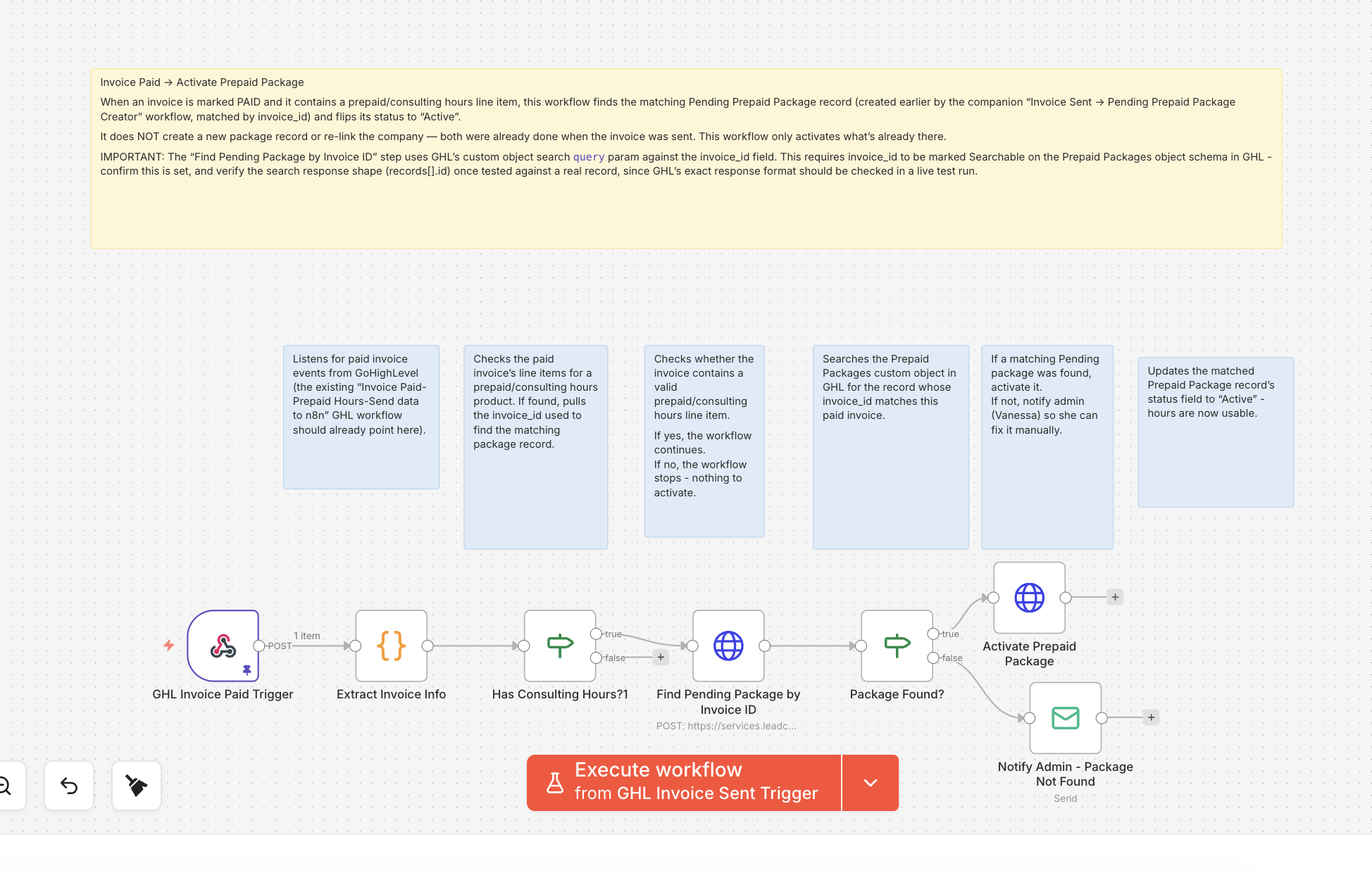The height and width of the screenshot is (873, 1372).
Task: Click the POST label on the trigger output
Action: coord(279,646)
